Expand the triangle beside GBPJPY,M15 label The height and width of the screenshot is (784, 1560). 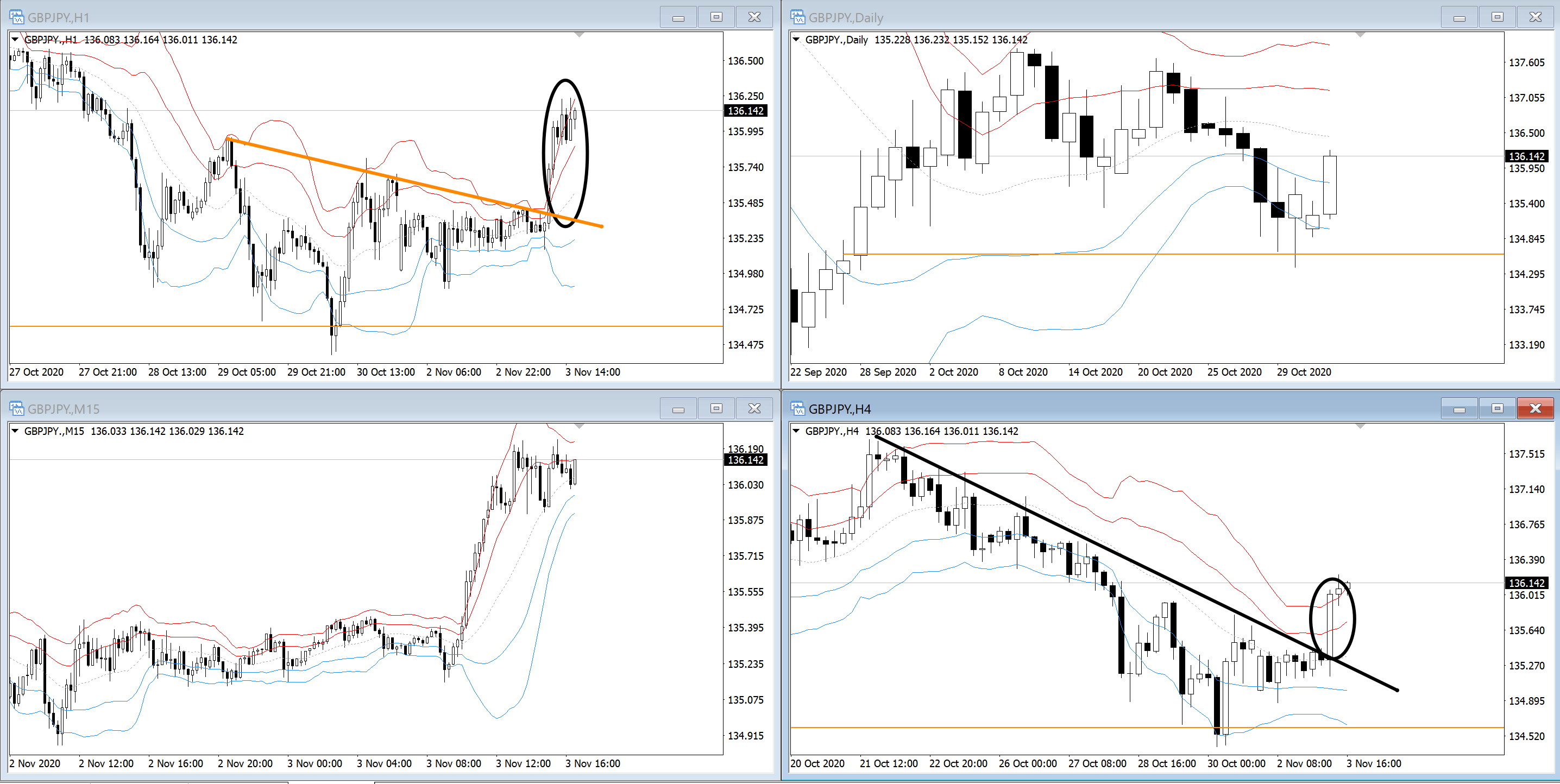point(15,431)
